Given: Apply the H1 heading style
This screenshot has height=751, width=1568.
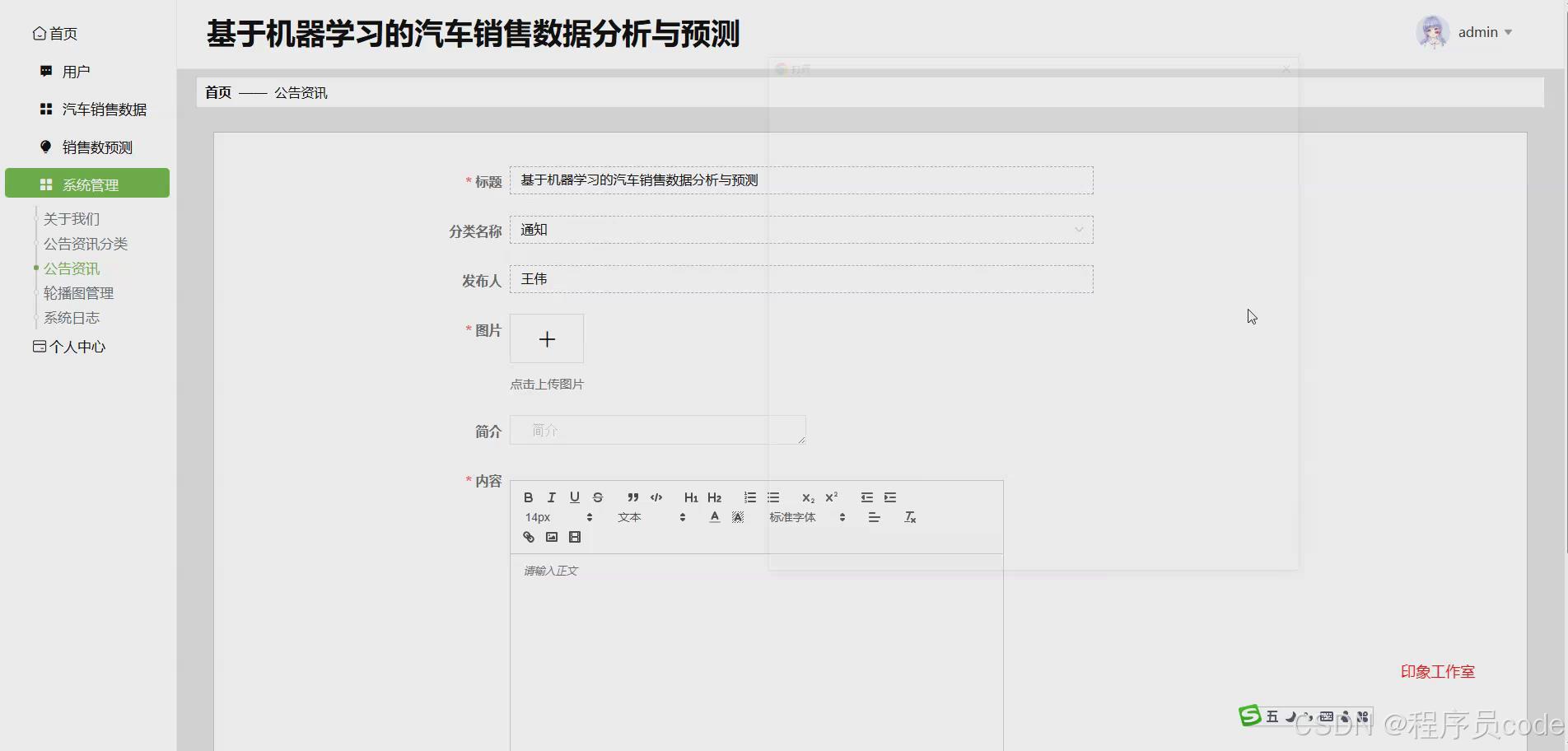Looking at the screenshot, I should [x=691, y=497].
